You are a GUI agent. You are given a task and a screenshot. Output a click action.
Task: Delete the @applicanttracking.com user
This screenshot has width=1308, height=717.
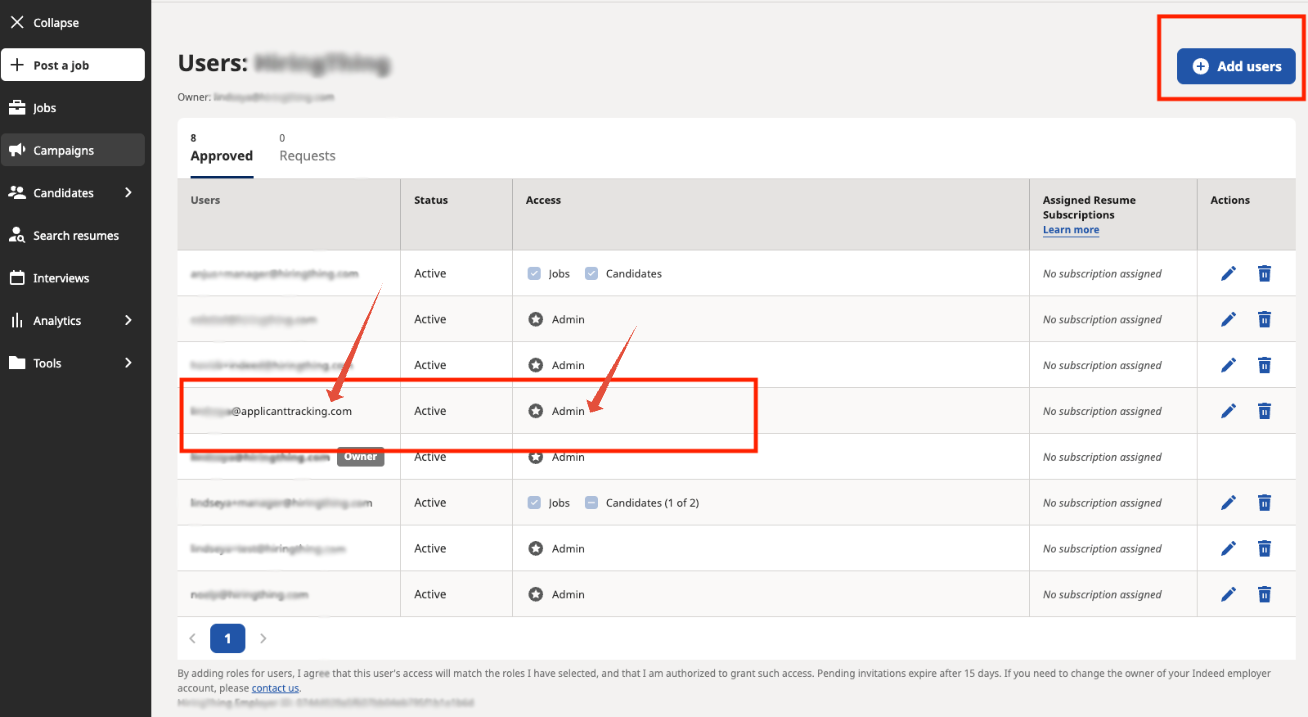1264,411
